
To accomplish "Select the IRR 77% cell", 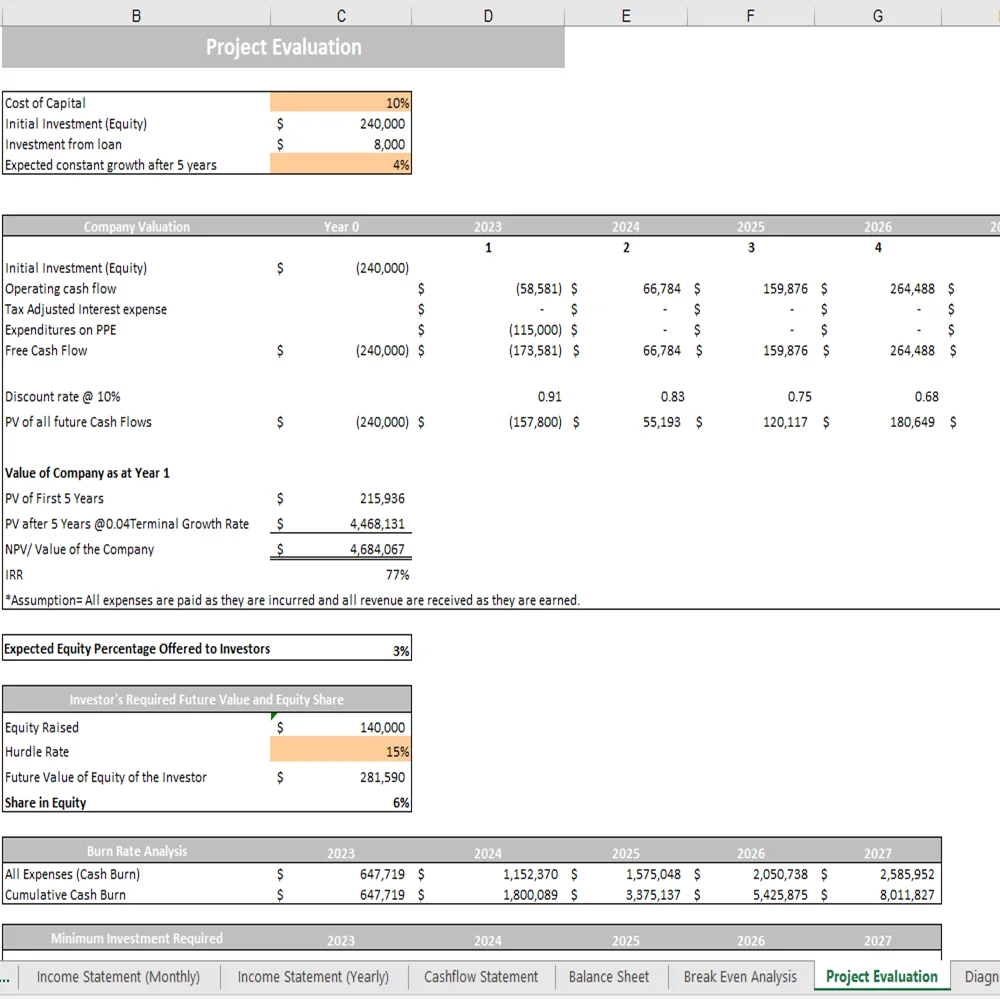I will point(340,575).
